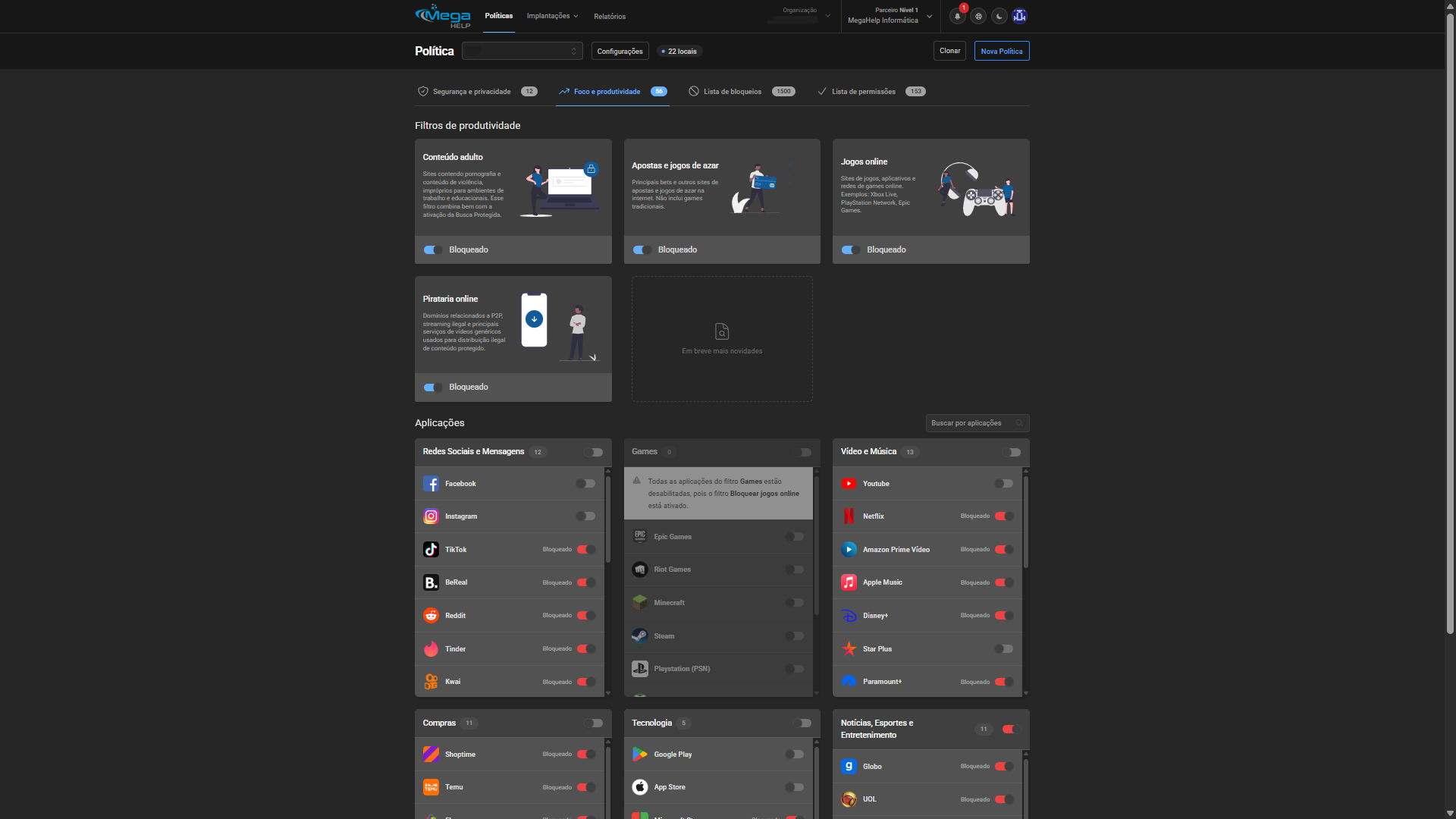1456x819 pixels.
Task: Toggle Notícias, Esportes e Entretenimento group switch
Action: [1011, 730]
